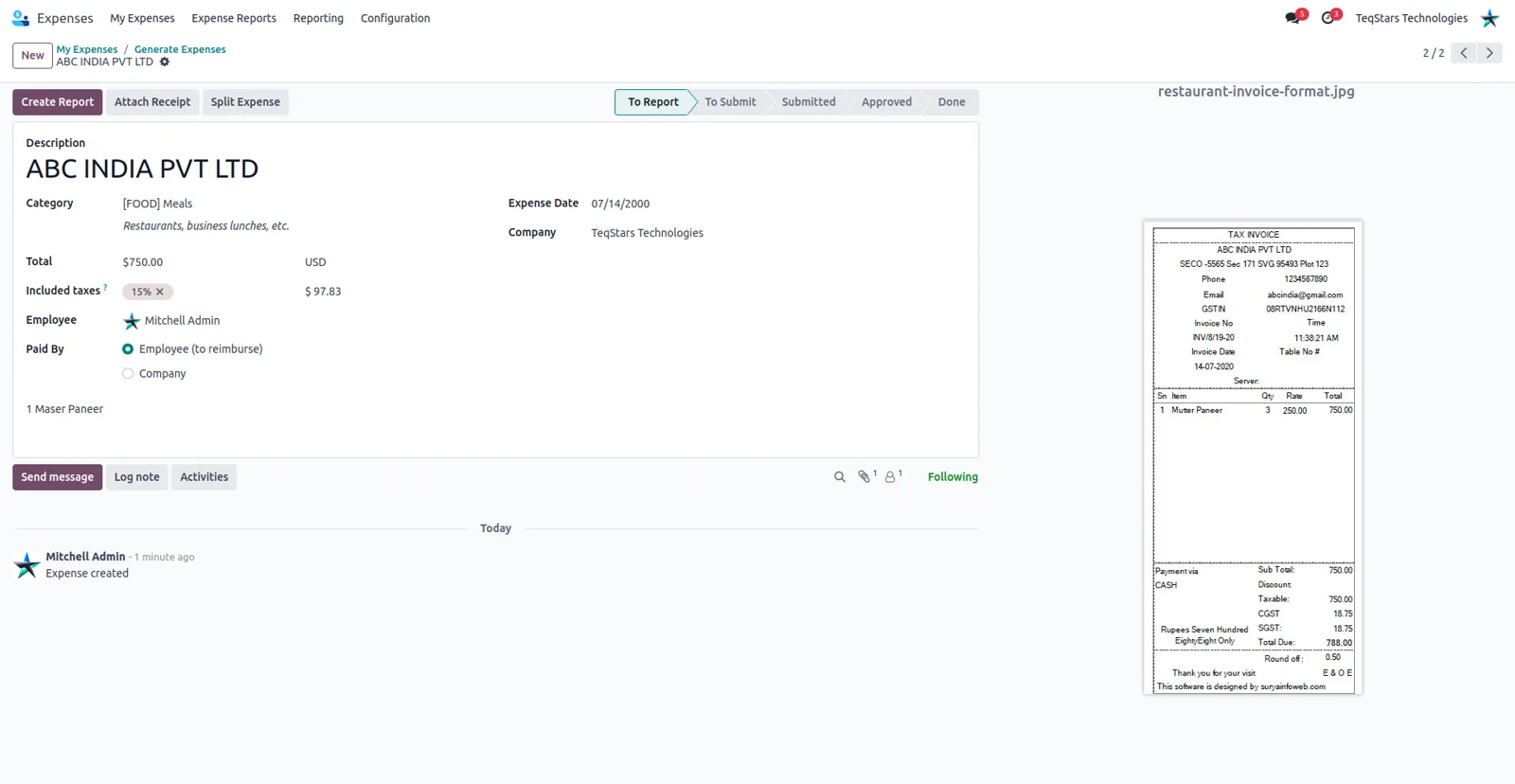The height and width of the screenshot is (784, 1515).
Task: Open the restaurant invoice receipt preview
Action: 1253,457
